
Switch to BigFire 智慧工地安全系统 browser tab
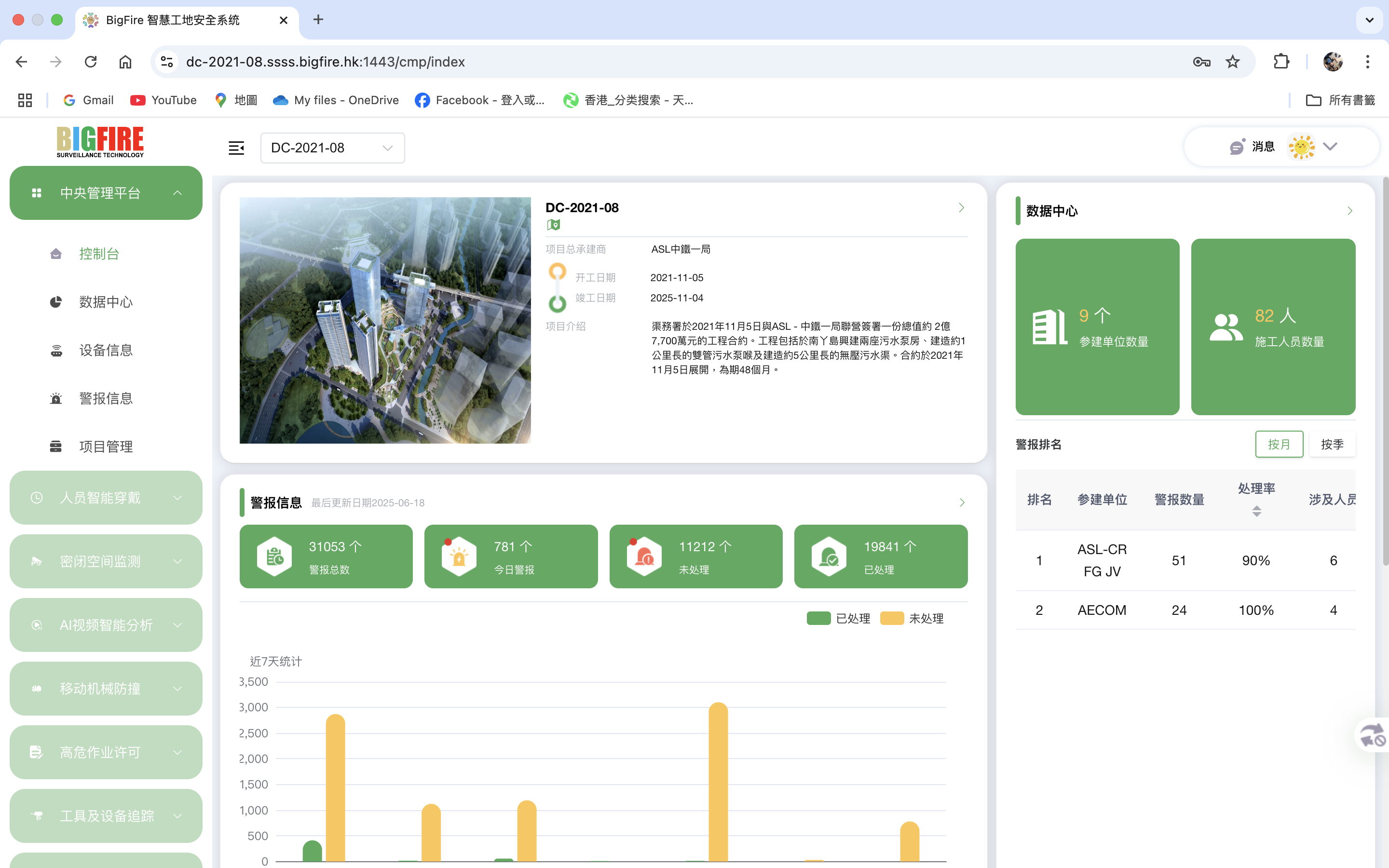(187, 21)
